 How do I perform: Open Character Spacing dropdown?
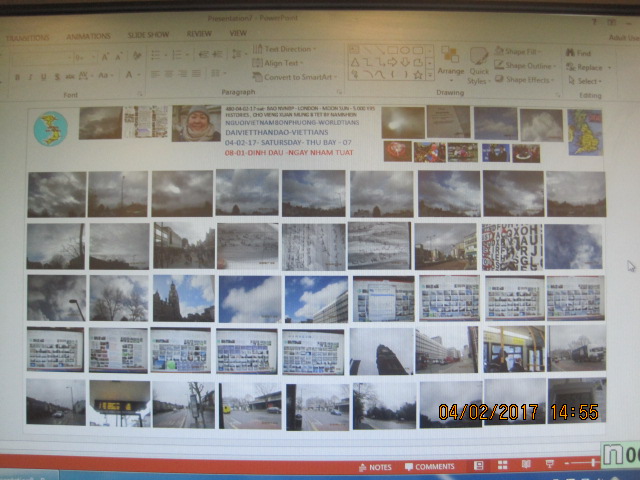tap(85, 76)
